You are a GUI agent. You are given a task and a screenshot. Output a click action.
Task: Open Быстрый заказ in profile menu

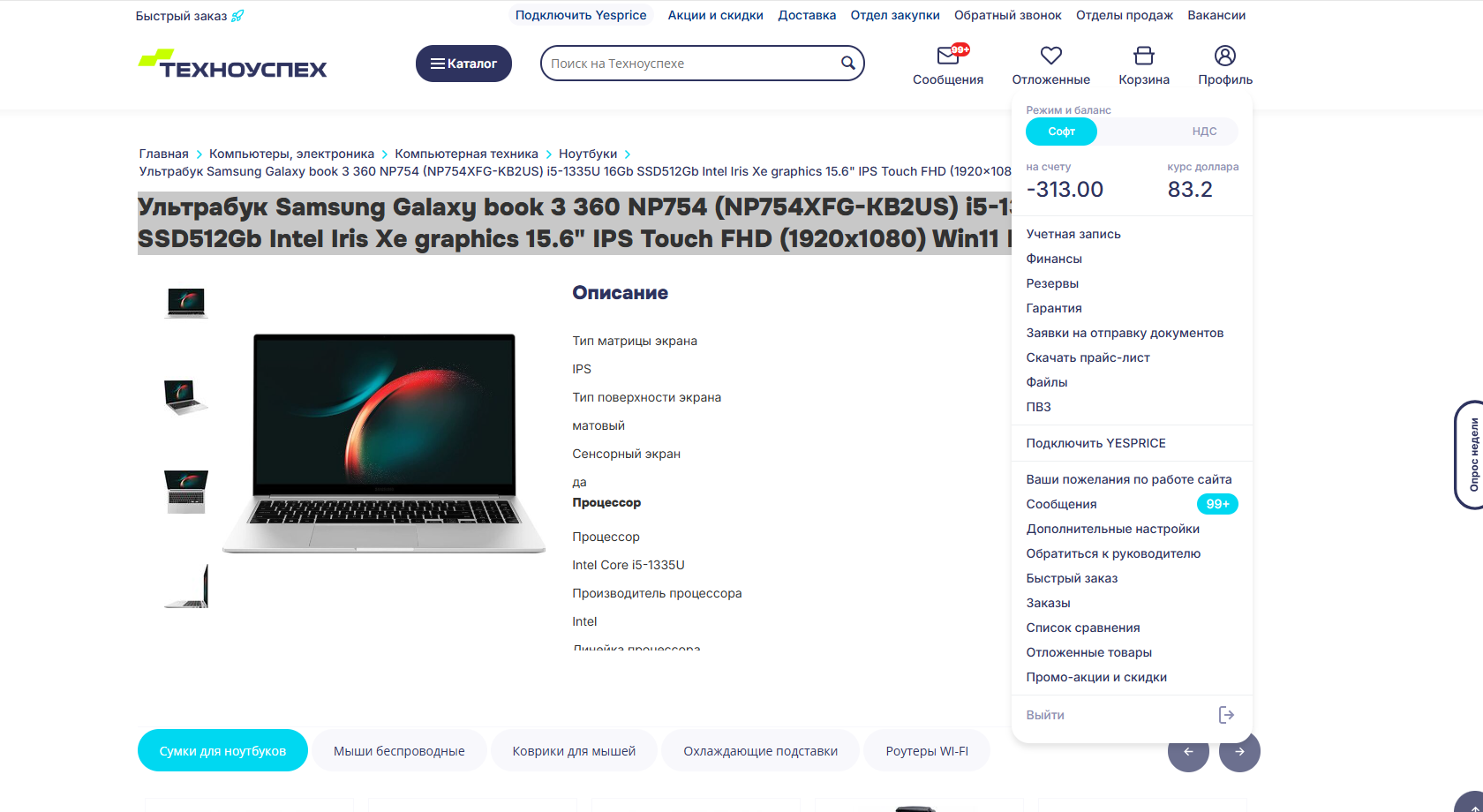(1072, 578)
